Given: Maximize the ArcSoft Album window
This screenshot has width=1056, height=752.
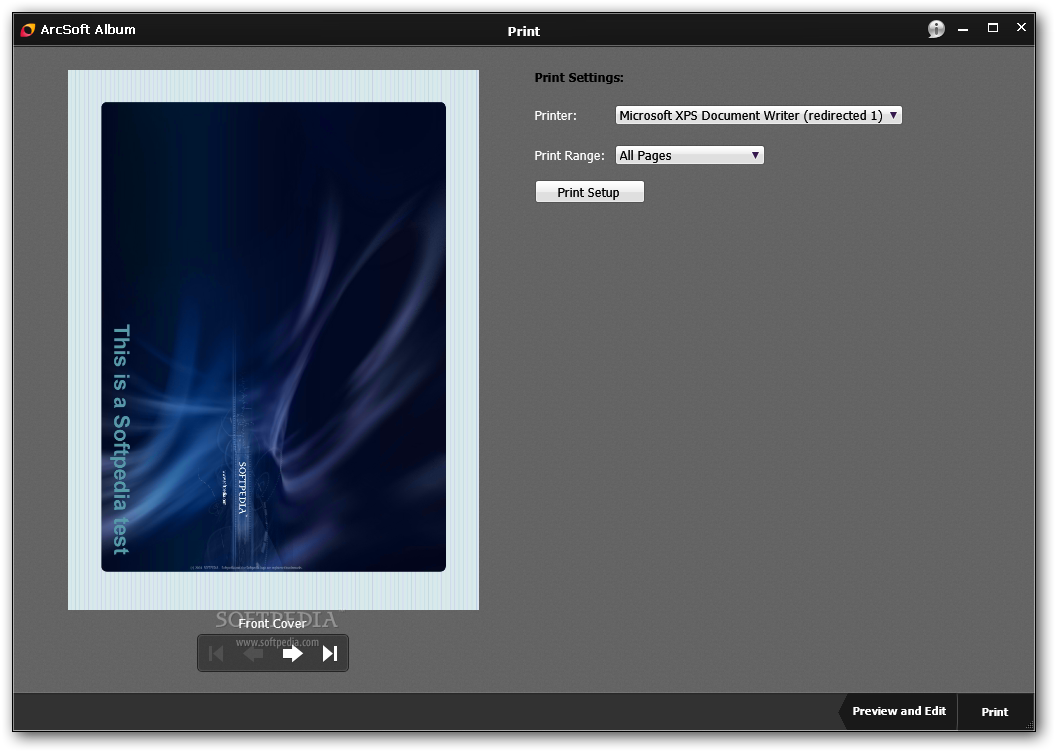Looking at the screenshot, I should tap(993, 28).
